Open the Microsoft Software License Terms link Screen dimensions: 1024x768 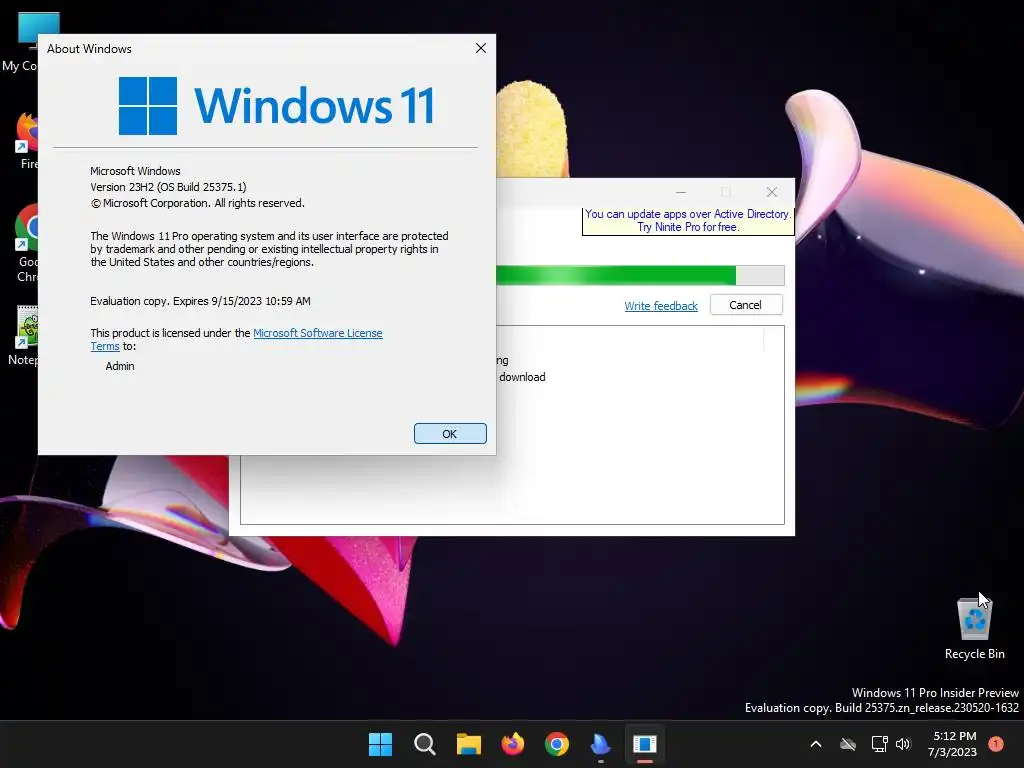point(317,333)
